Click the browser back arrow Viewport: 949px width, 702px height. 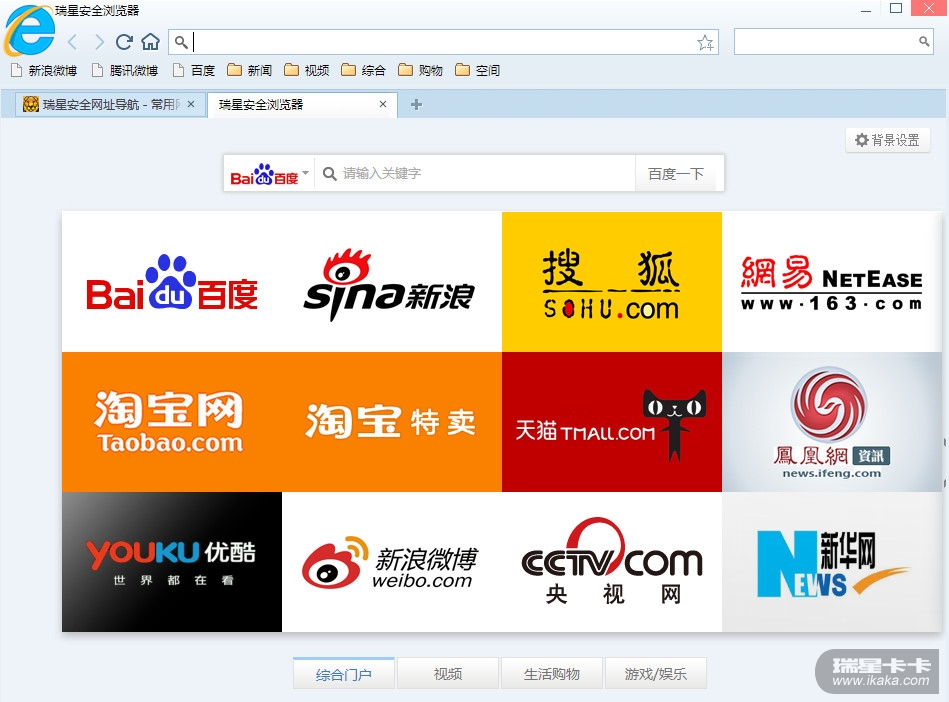tap(73, 42)
